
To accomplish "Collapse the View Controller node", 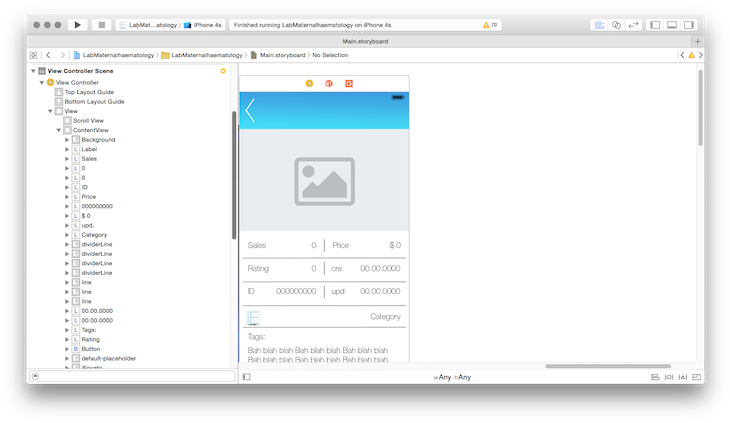I will pos(41,82).
